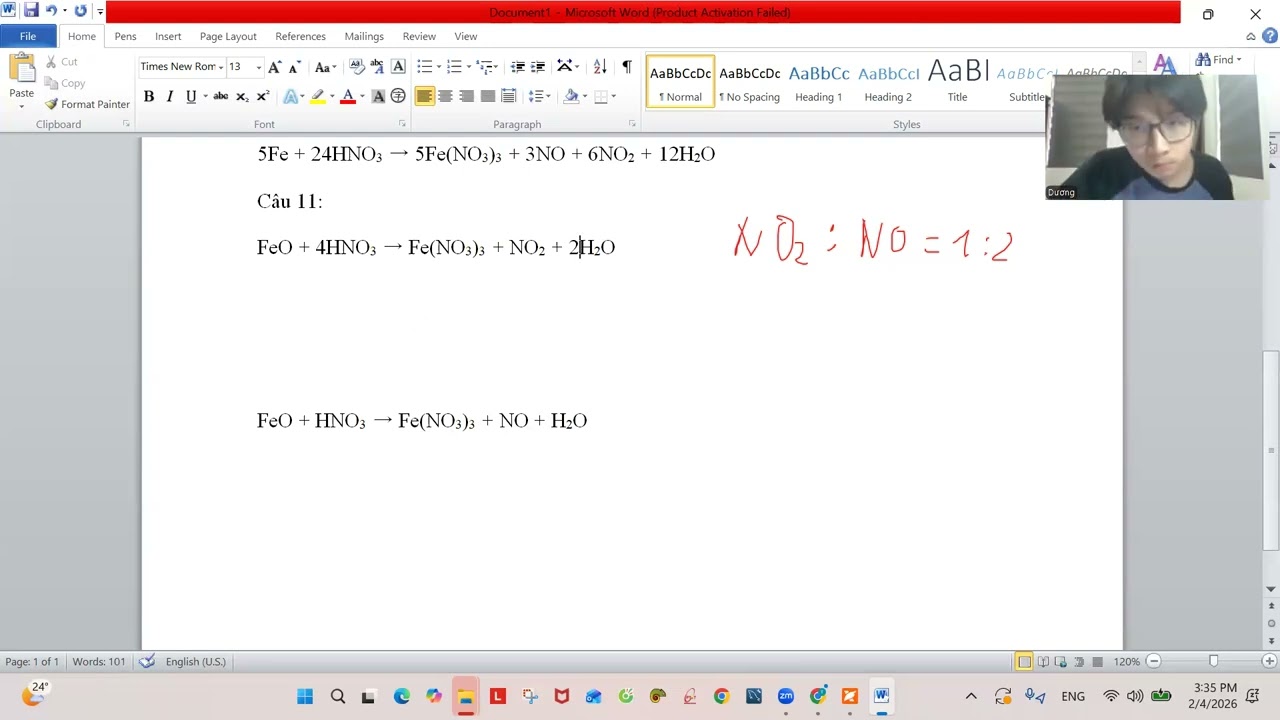Viewport: 1280px width, 720px height.
Task: Click the yellow Text Highlight Color button
Action: [317, 96]
